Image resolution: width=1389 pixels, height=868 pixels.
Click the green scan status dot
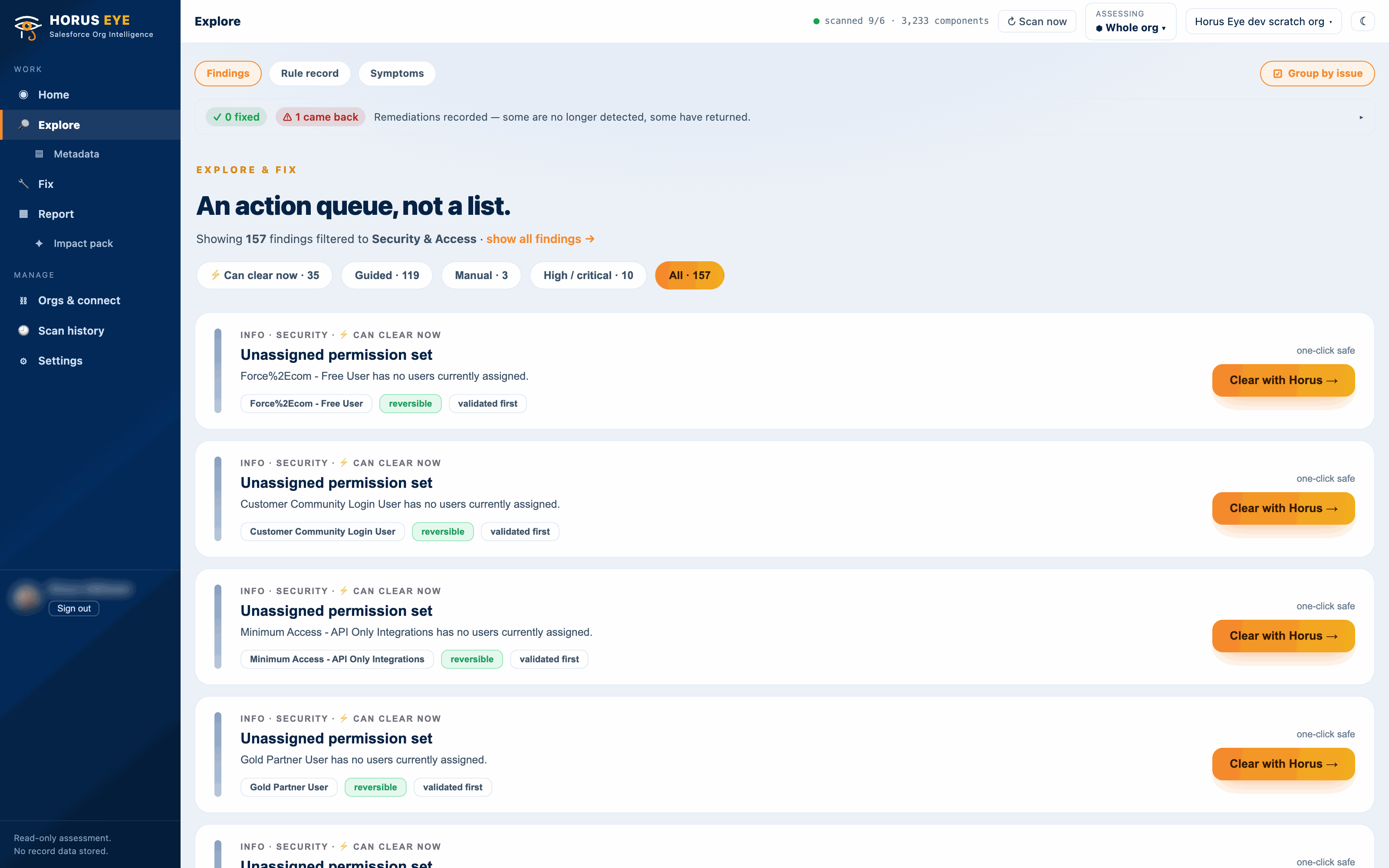click(816, 21)
